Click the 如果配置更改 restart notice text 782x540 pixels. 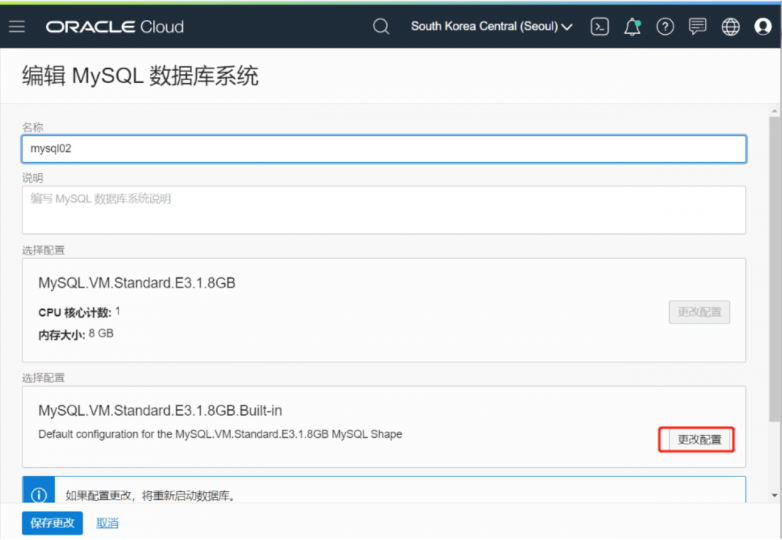[x=150, y=496]
